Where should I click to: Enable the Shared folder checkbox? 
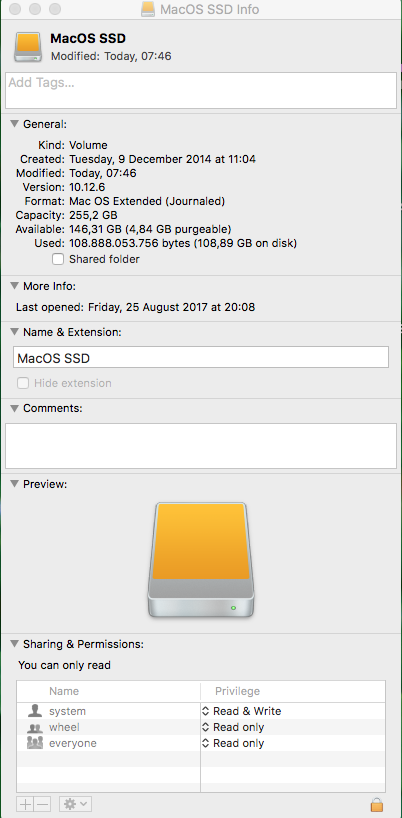58,259
